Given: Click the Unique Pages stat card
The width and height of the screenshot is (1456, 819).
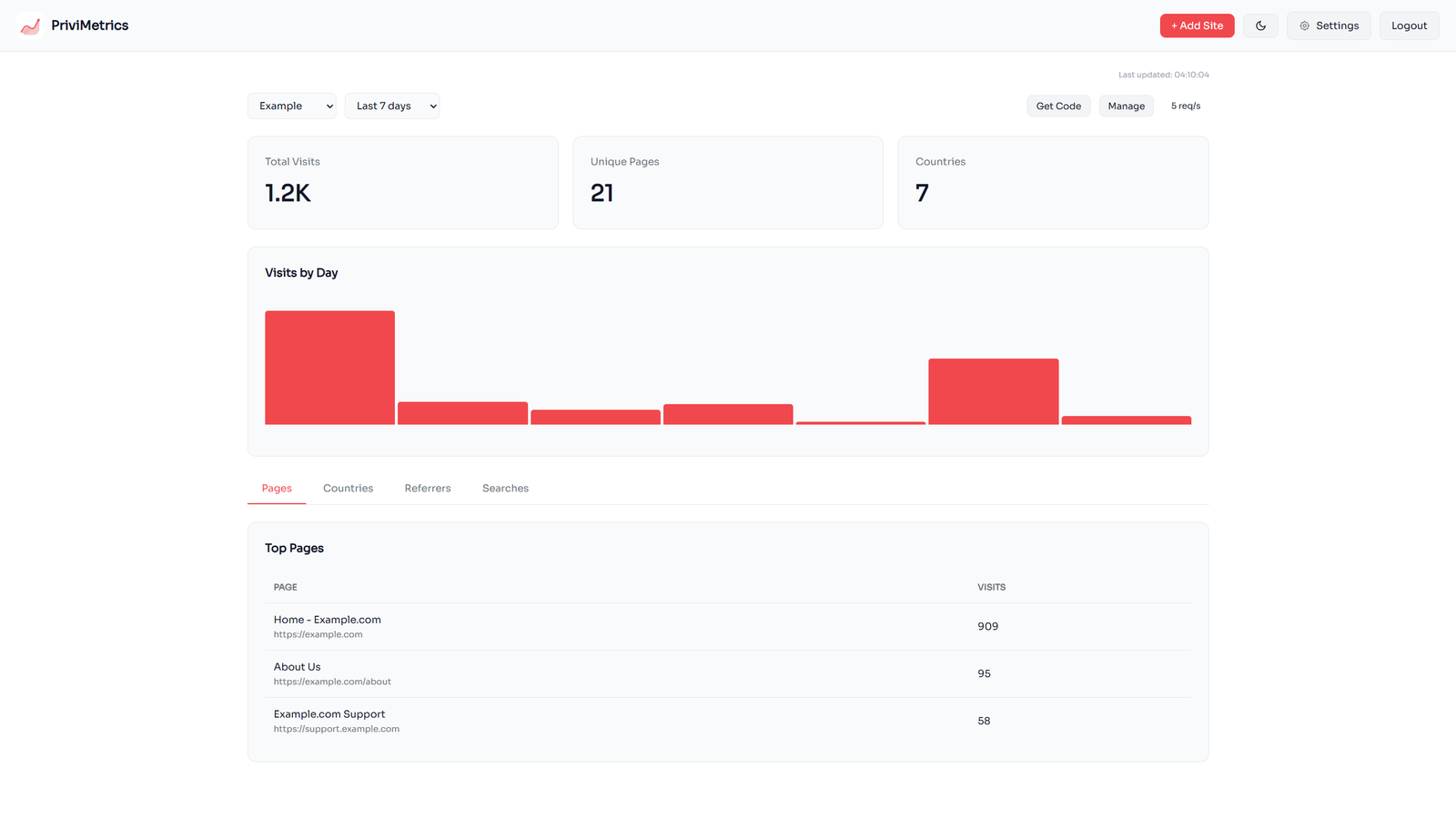Looking at the screenshot, I should coord(727,183).
